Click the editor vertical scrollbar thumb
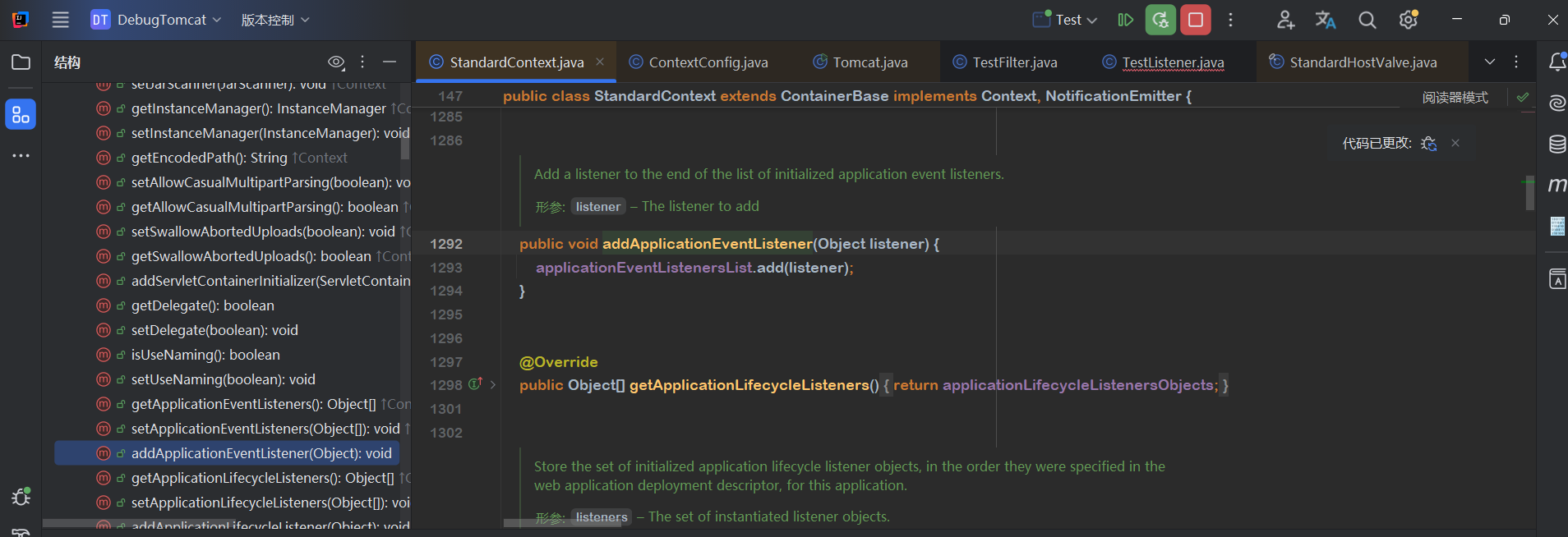 (x=1529, y=195)
